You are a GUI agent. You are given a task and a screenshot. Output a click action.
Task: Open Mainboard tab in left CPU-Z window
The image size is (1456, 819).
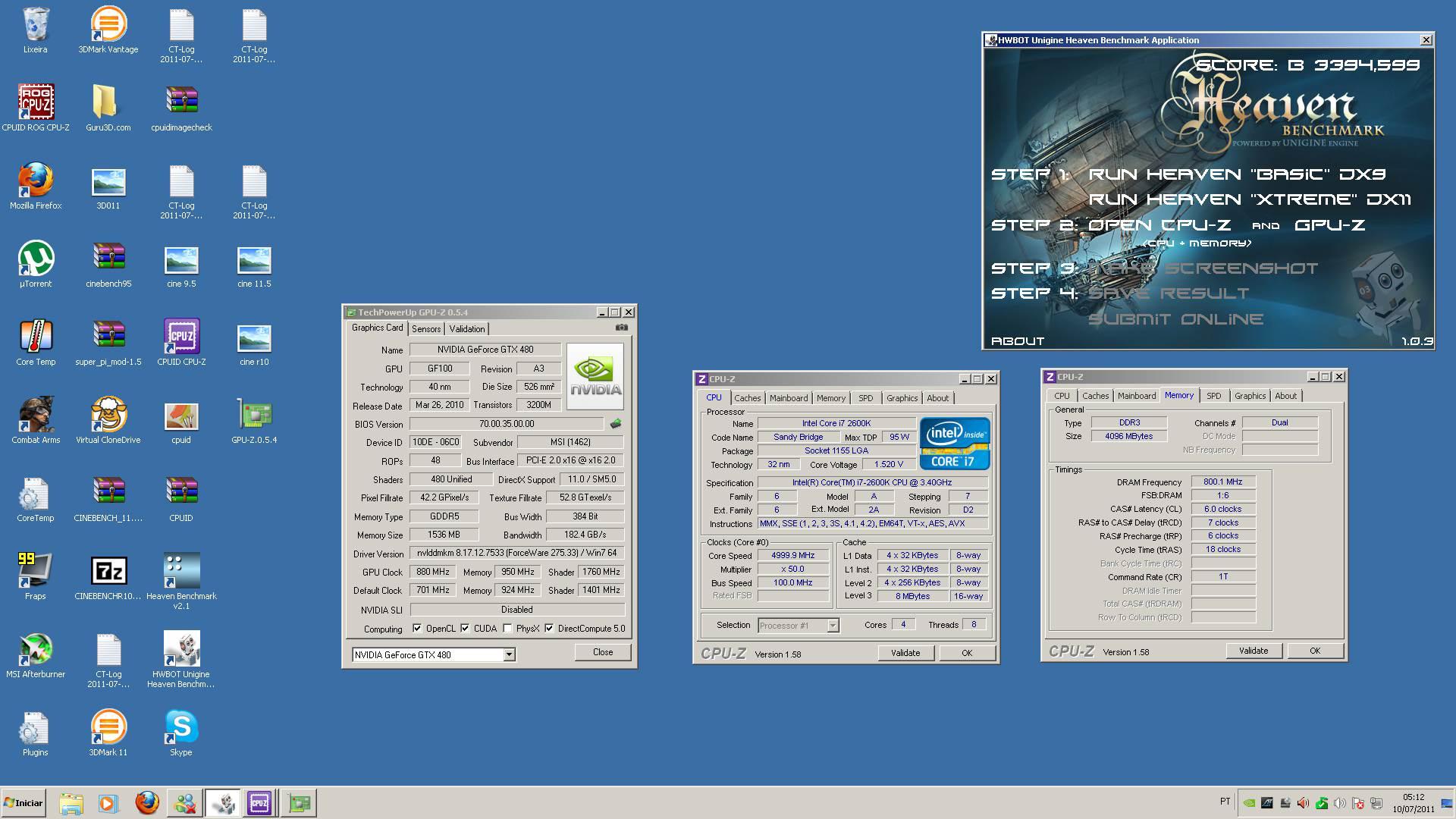point(789,398)
